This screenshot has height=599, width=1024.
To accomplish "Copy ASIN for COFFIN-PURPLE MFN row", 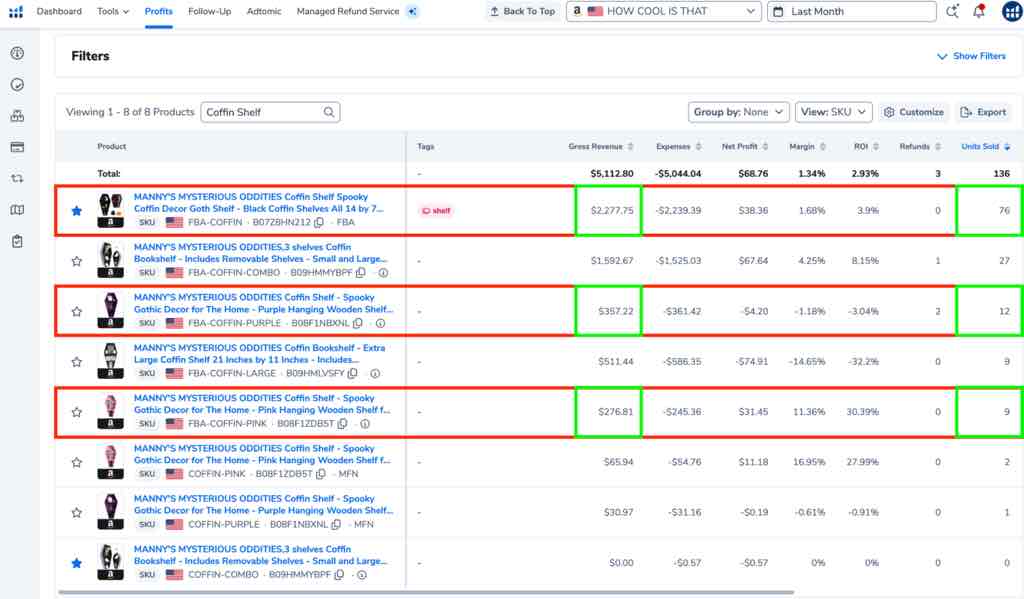I will click(336, 524).
